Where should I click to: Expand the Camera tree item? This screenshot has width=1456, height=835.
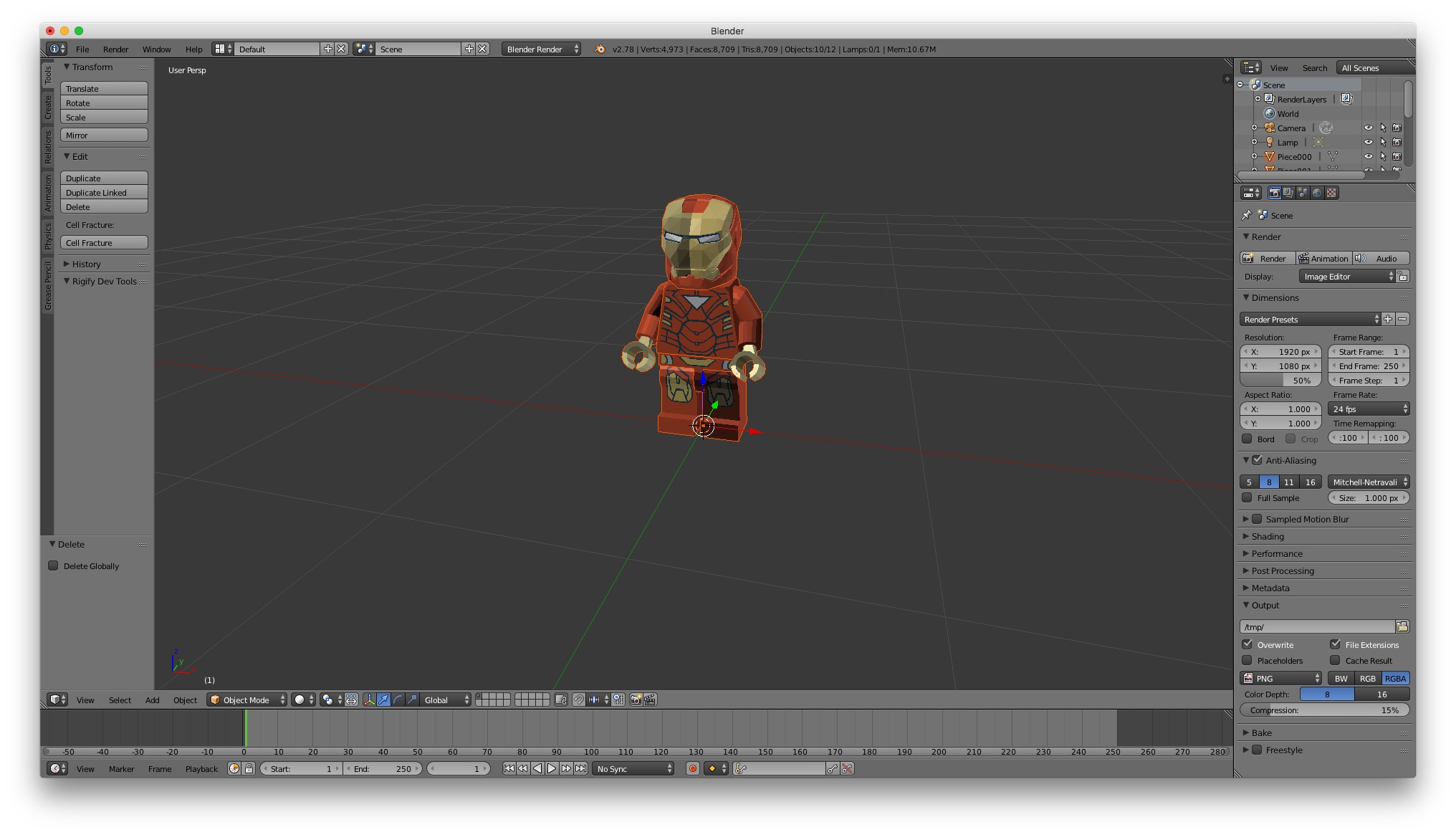1254,128
